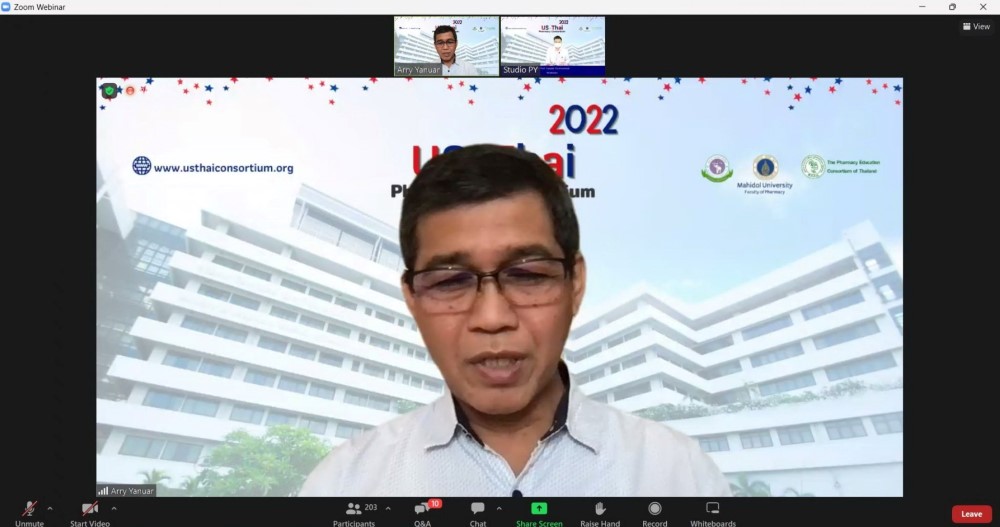Expand audio options arrow beside Unmute
The height and width of the screenshot is (527, 1000).
pyautogui.click(x=50, y=508)
